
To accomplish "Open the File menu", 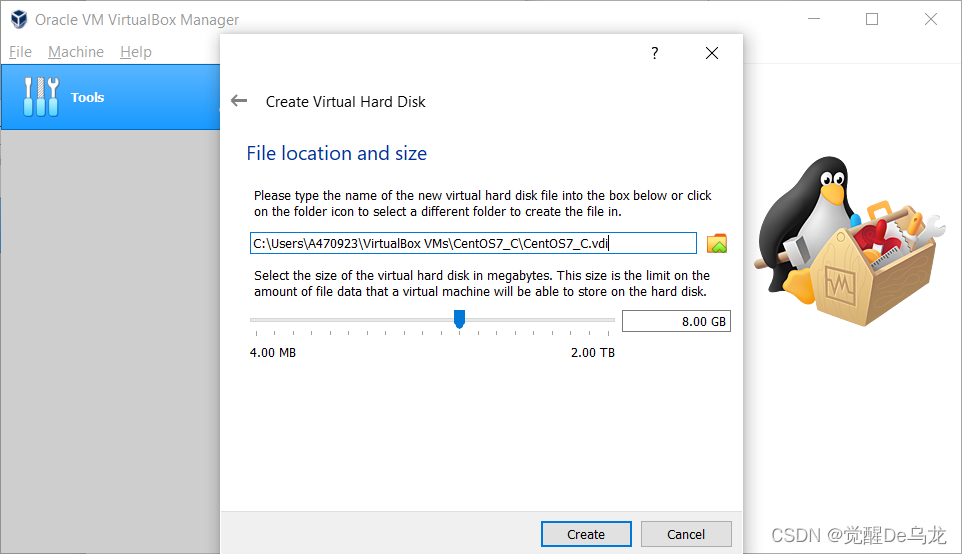I will [20, 52].
